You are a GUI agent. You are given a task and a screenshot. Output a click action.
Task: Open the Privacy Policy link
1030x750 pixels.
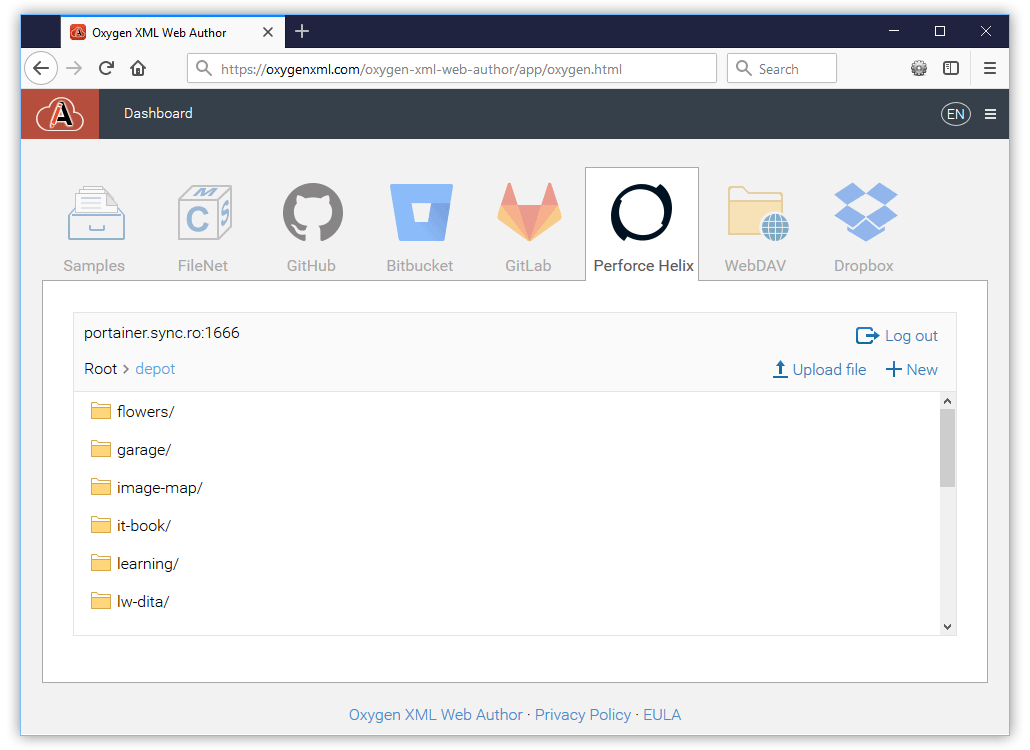(x=583, y=715)
